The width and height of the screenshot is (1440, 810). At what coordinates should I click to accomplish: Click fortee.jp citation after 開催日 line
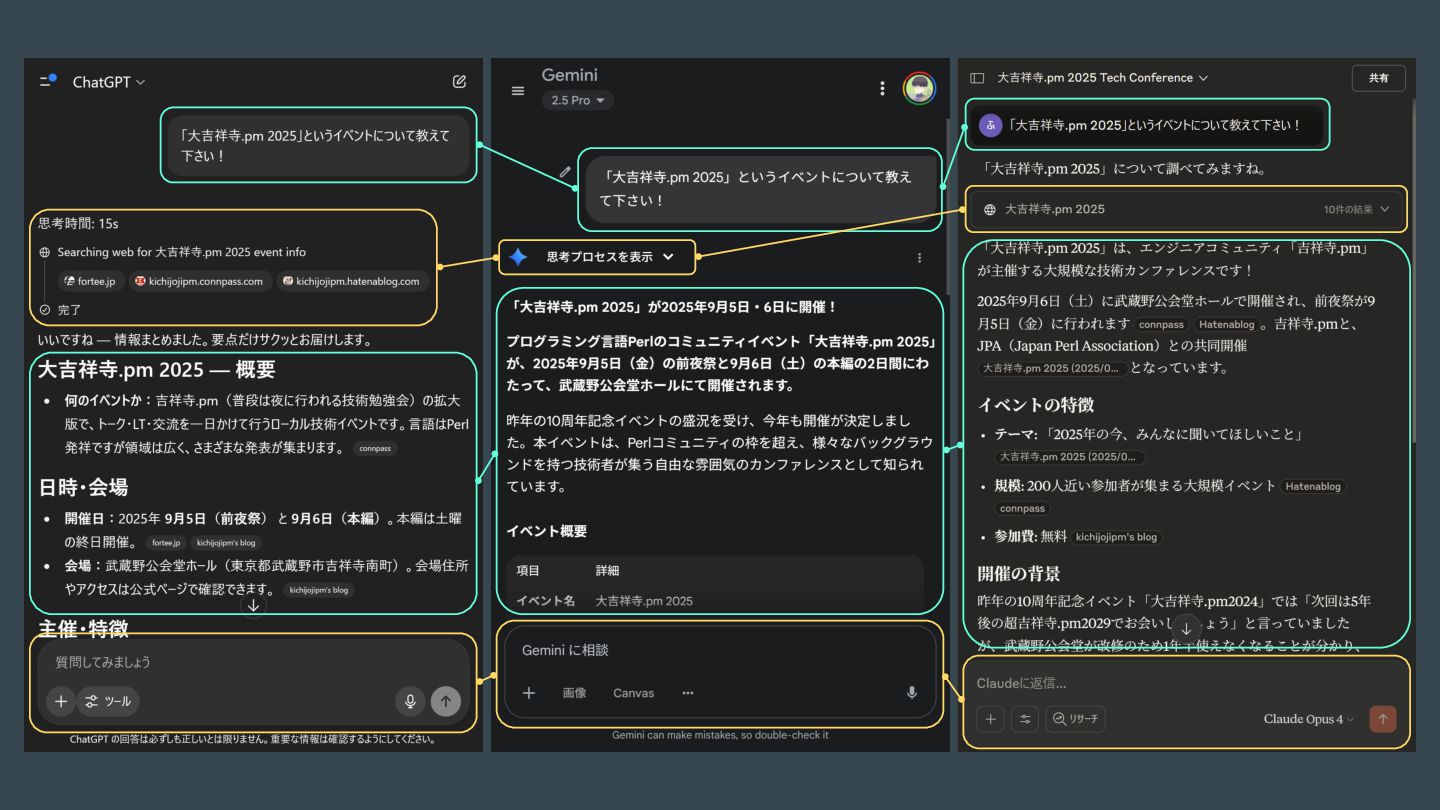coord(166,543)
